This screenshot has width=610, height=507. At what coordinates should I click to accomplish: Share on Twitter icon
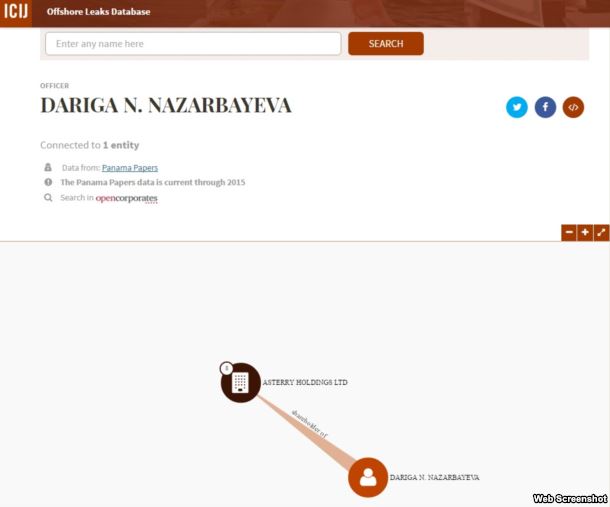tap(517, 107)
